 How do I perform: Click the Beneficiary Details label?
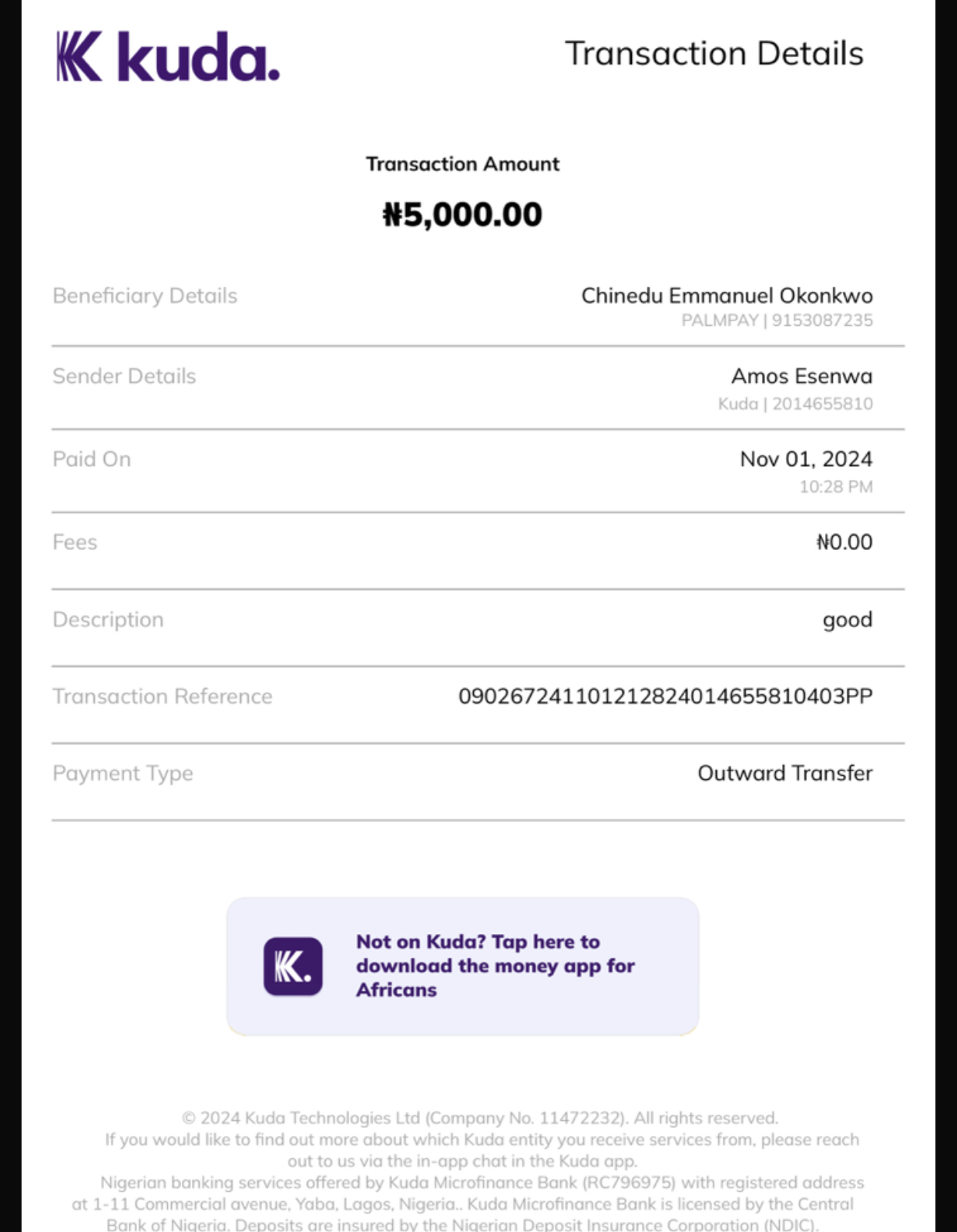(x=145, y=296)
